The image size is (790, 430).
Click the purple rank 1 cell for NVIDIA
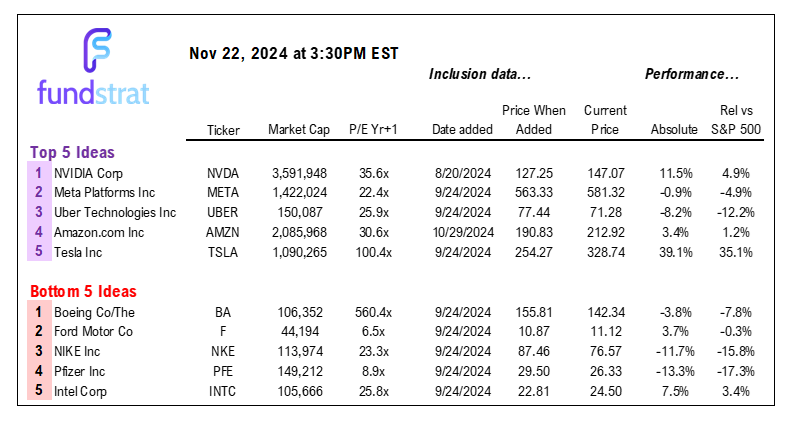(x=39, y=173)
